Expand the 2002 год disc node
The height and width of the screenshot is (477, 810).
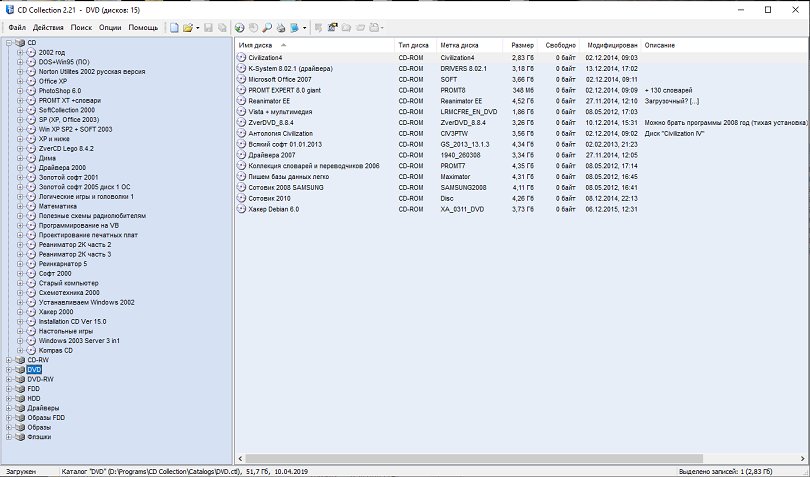click(20, 52)
